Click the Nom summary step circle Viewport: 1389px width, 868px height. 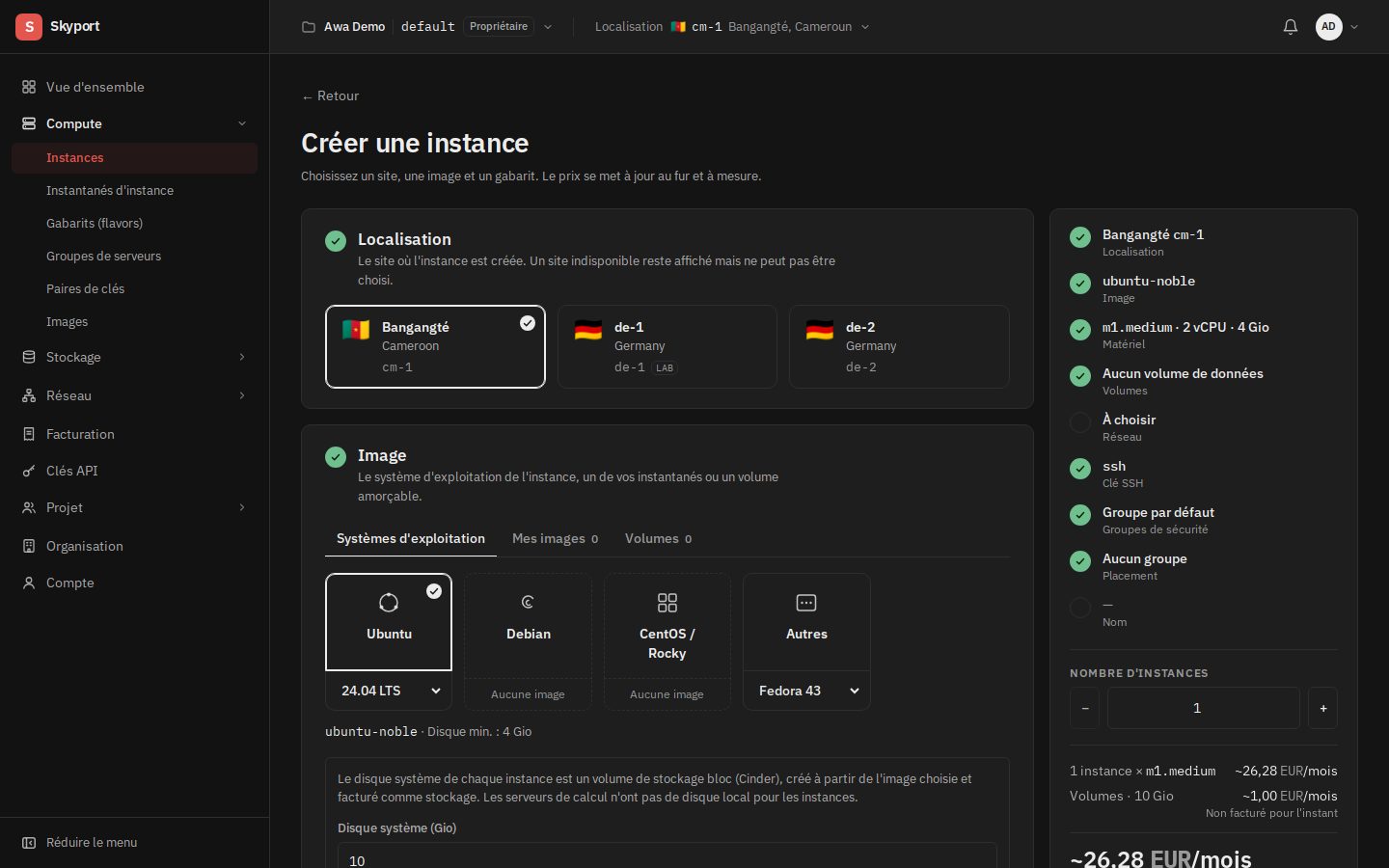[1080, 608]
